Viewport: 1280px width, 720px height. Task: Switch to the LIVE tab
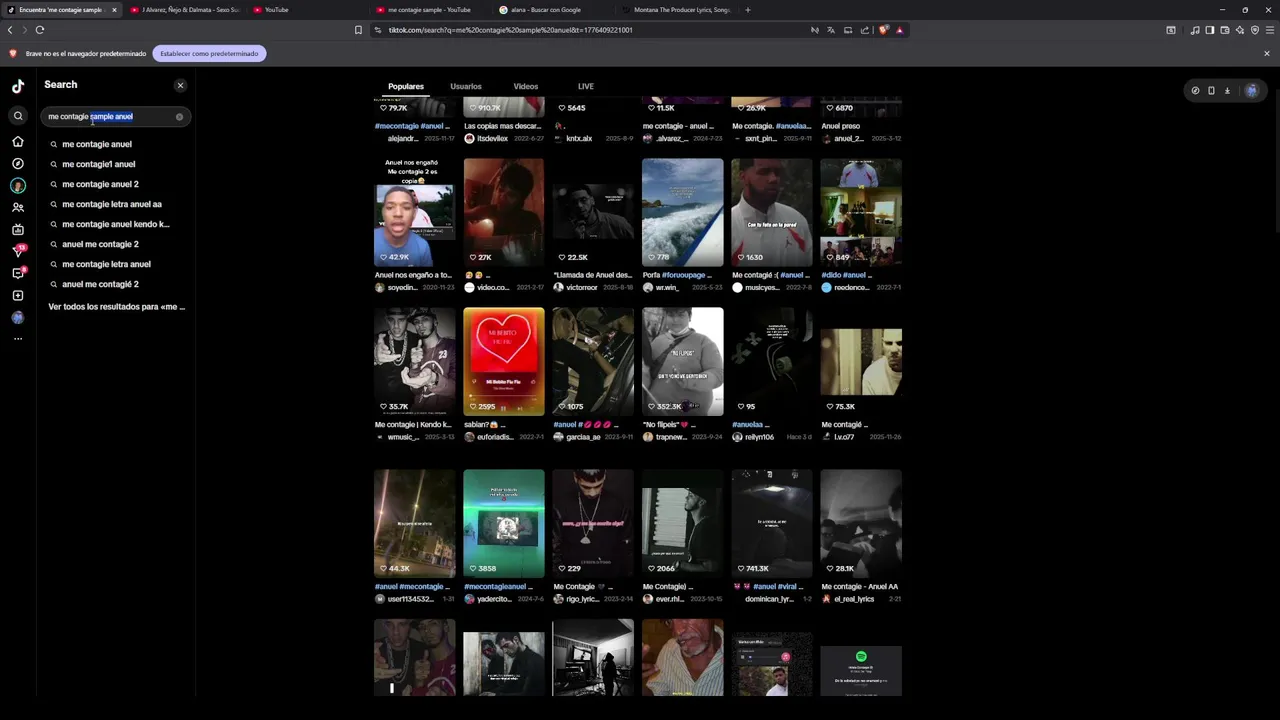[586, 87]
